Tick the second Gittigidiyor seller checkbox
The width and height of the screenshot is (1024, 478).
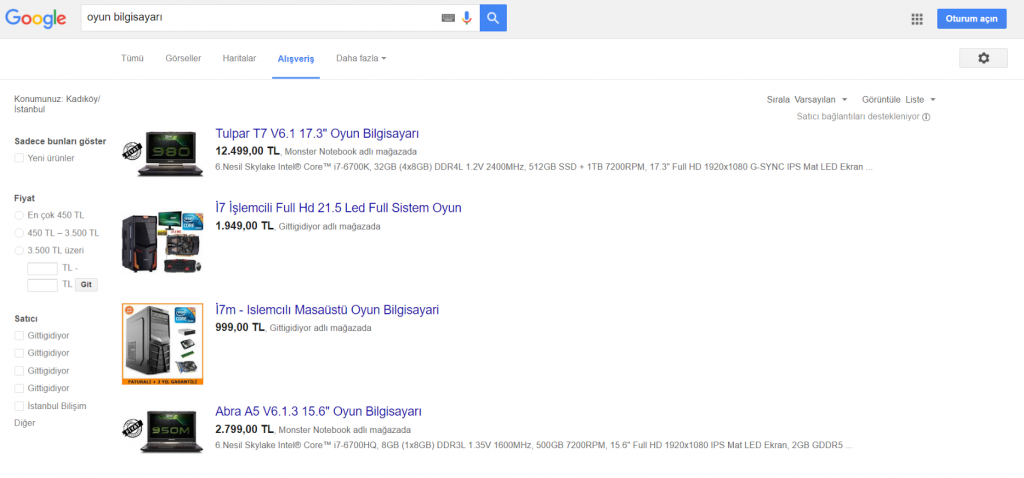point(19,353)
